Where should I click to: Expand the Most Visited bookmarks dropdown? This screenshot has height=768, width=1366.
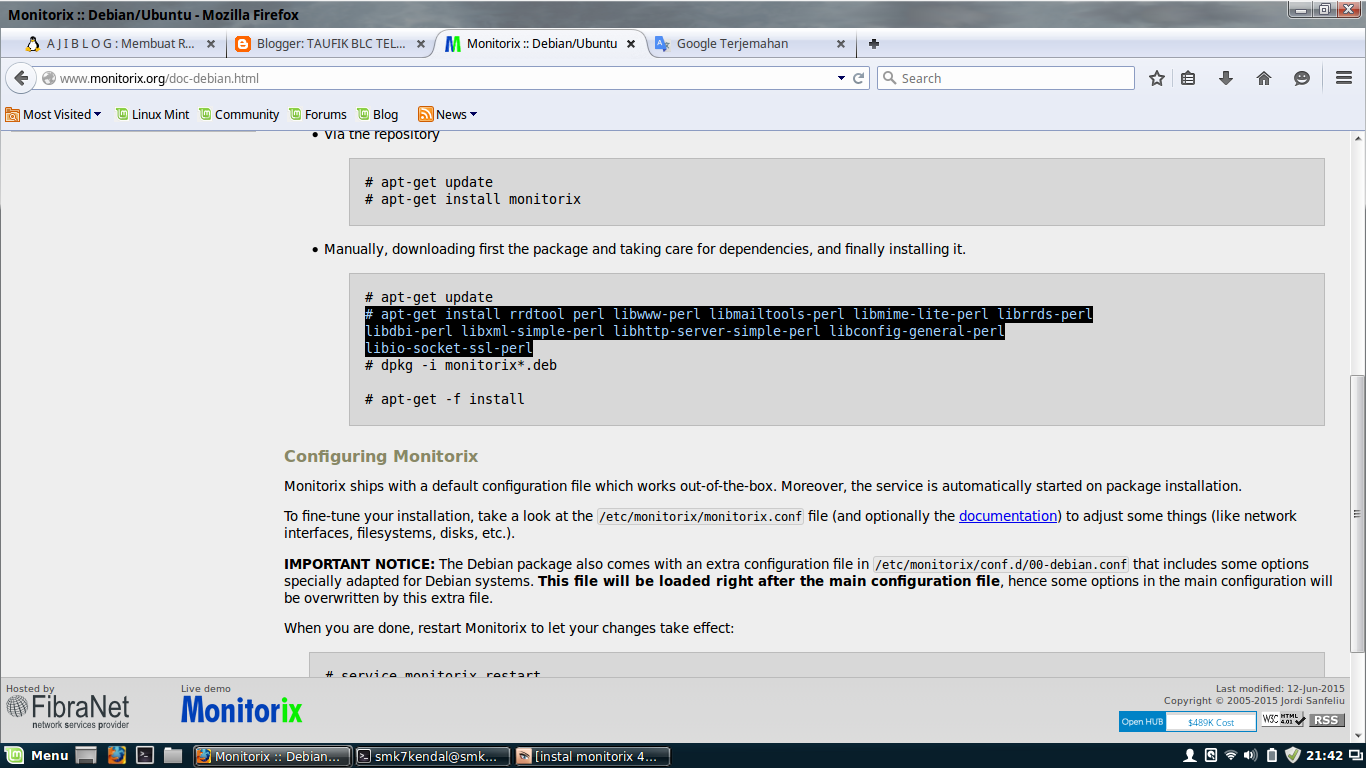(x=53, y=114)
